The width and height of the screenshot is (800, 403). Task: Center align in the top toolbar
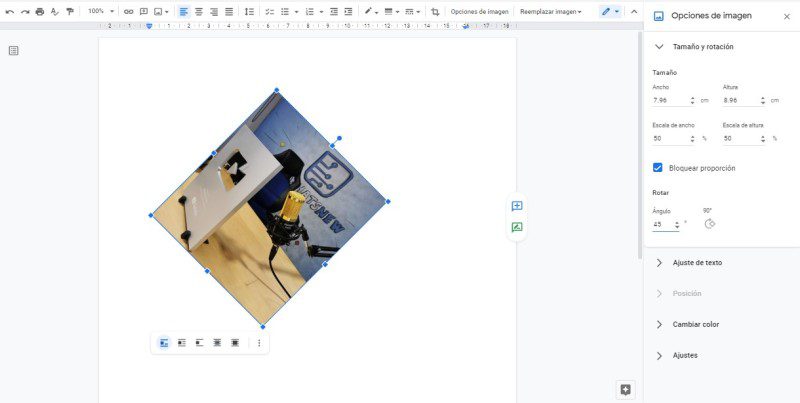tap(199, 11)
